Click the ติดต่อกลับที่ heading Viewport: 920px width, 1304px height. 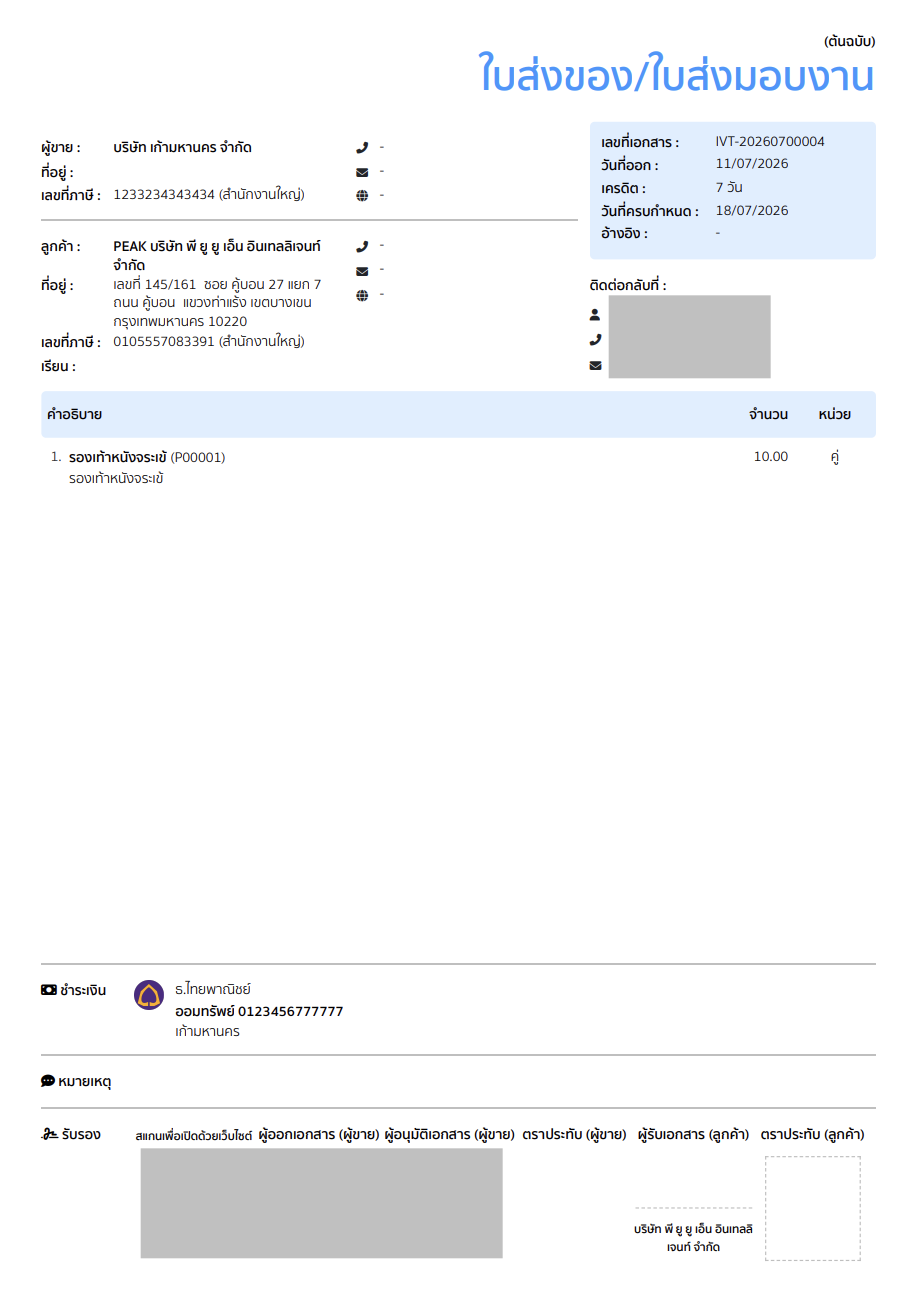pos(628,286)
